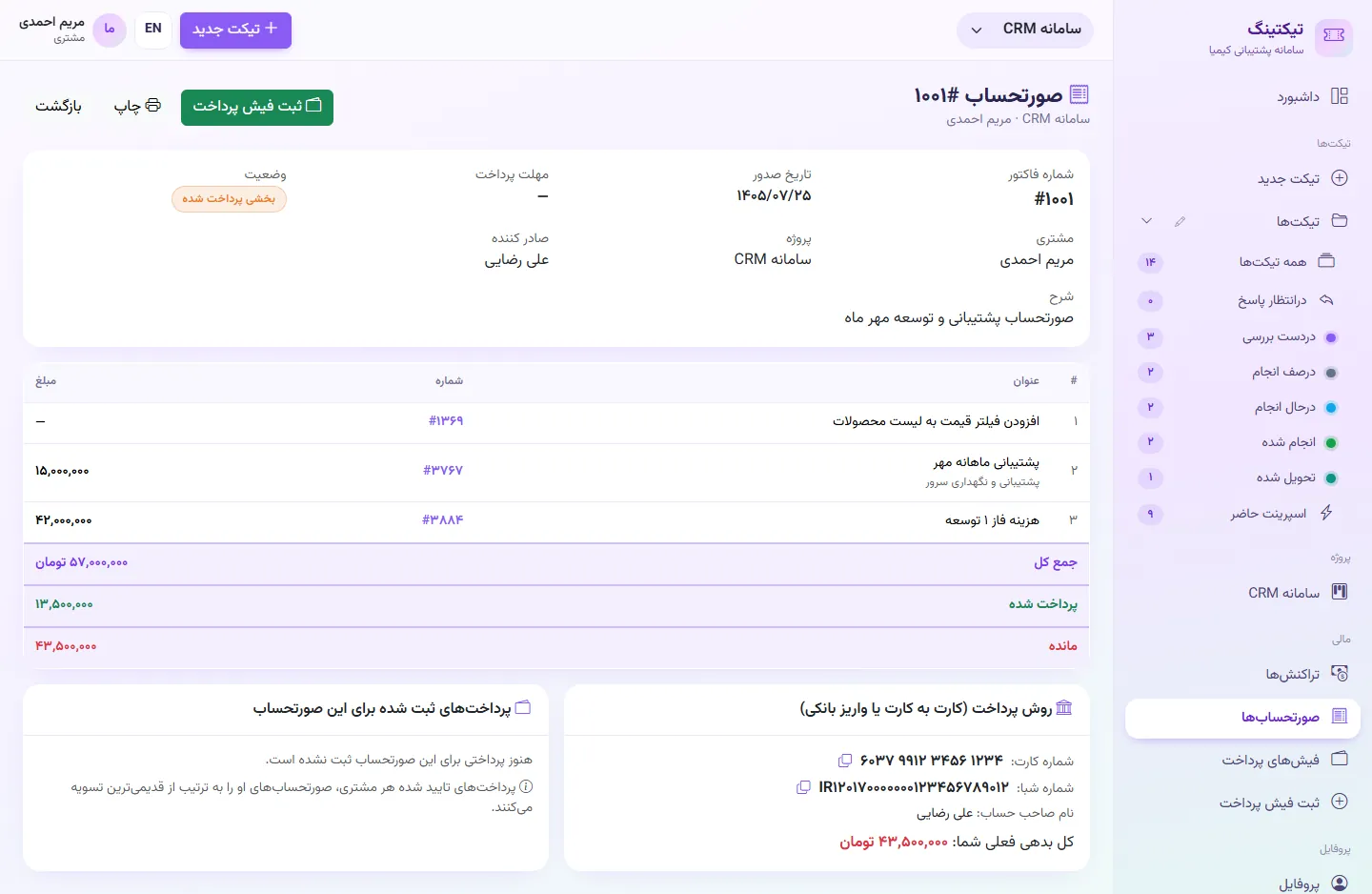This screenshot has width=1372, height=894.
Task: Click the تراکنش‌ها transactions icon
Action: [x=1340, y=674]
